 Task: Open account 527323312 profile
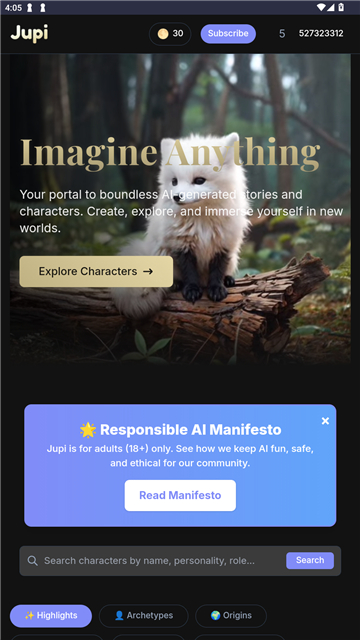pos(321,33)
